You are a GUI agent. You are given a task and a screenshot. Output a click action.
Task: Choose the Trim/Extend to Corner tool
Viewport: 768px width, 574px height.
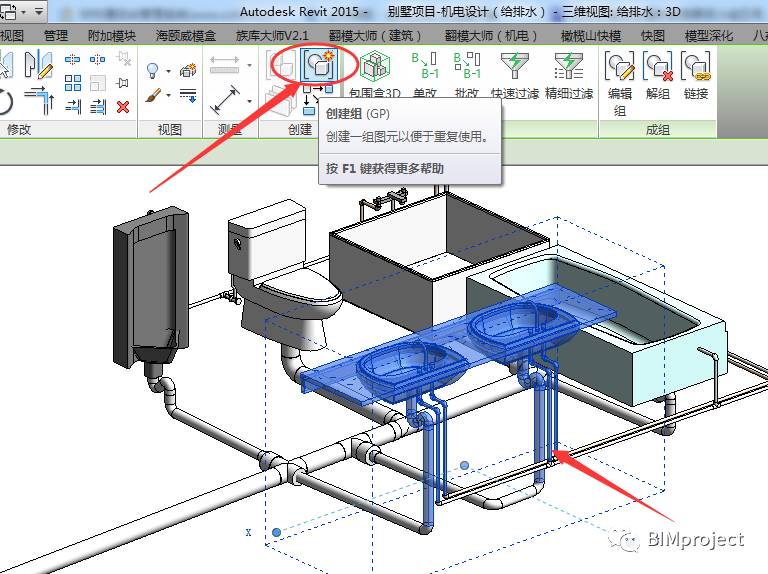tap(39, 100)
